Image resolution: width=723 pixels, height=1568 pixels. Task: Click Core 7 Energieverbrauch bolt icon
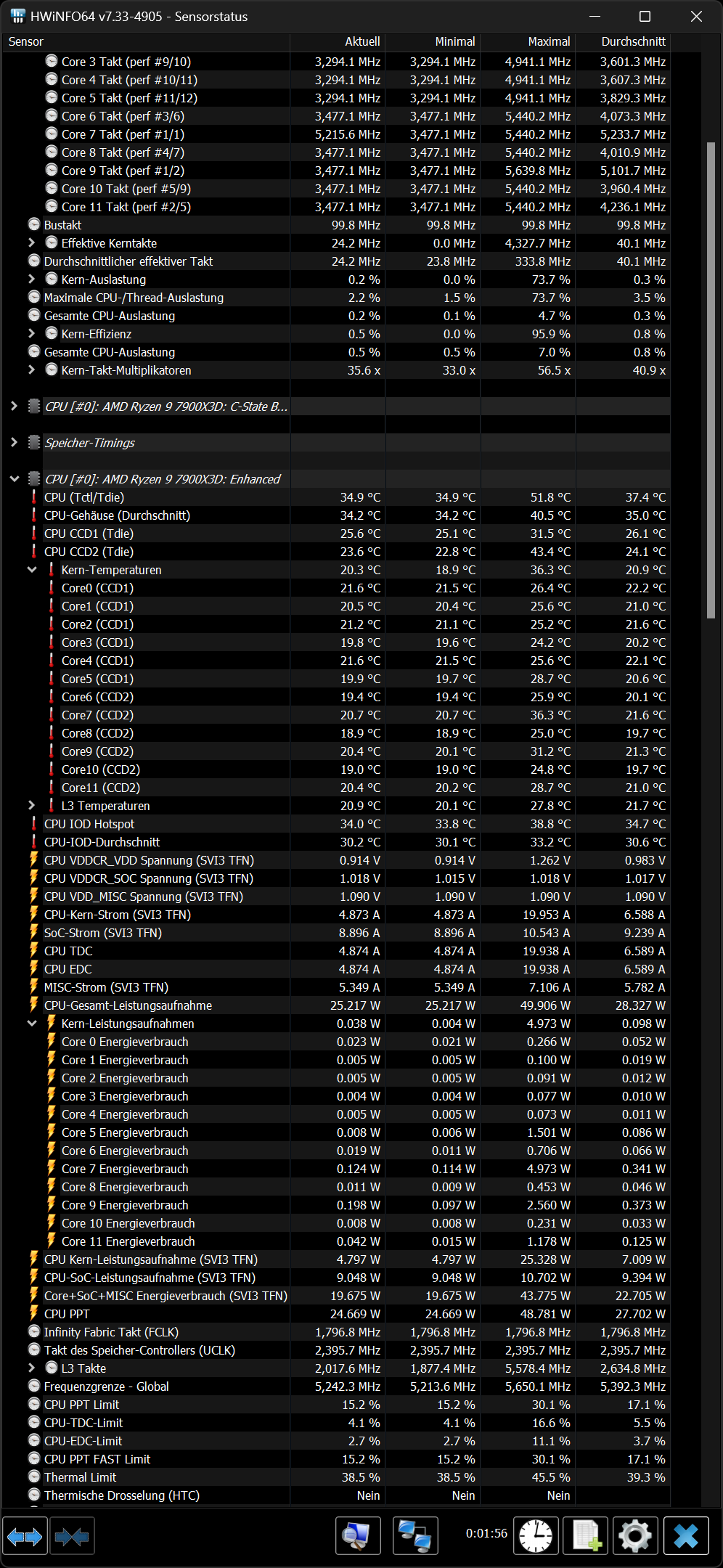point(52,1168)
